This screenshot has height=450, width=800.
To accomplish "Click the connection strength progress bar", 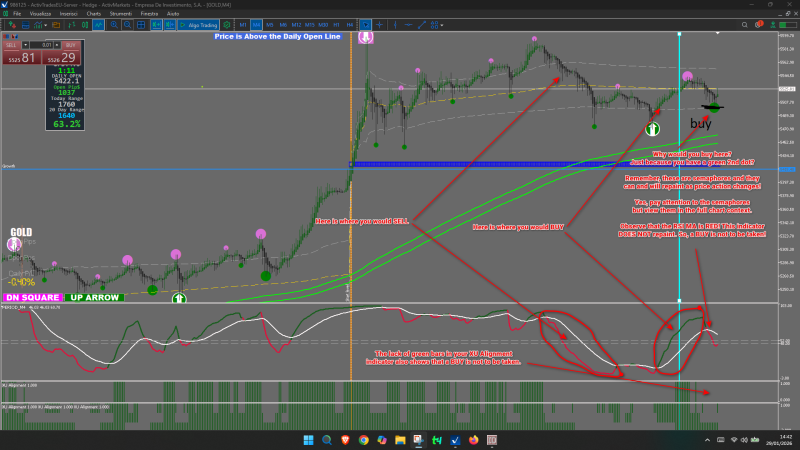I will [x=788, y=25].
